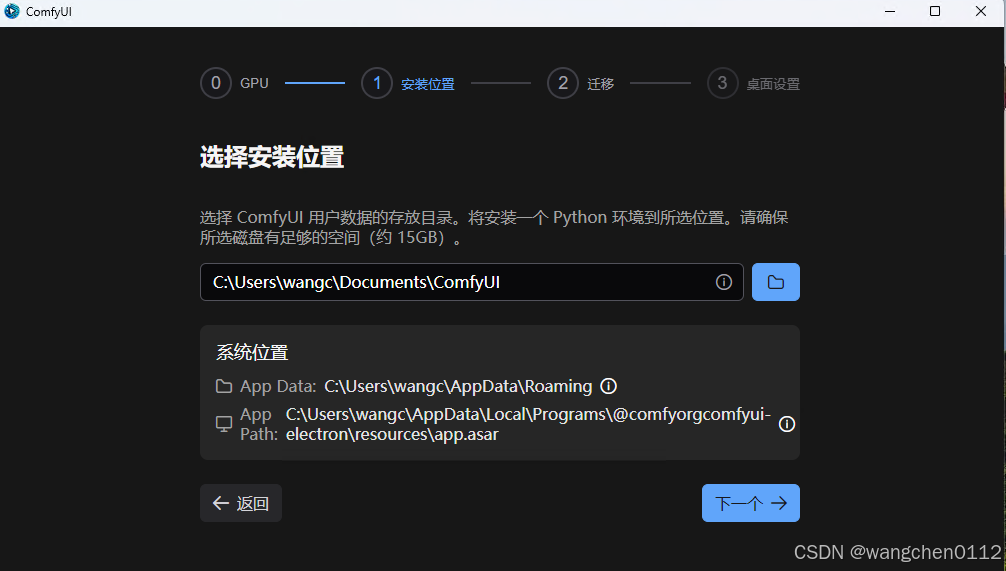Viewport: 1006px width, 571px height.
Task: Minimize the ComfyUI window
Action: click(x=890, y=12)
